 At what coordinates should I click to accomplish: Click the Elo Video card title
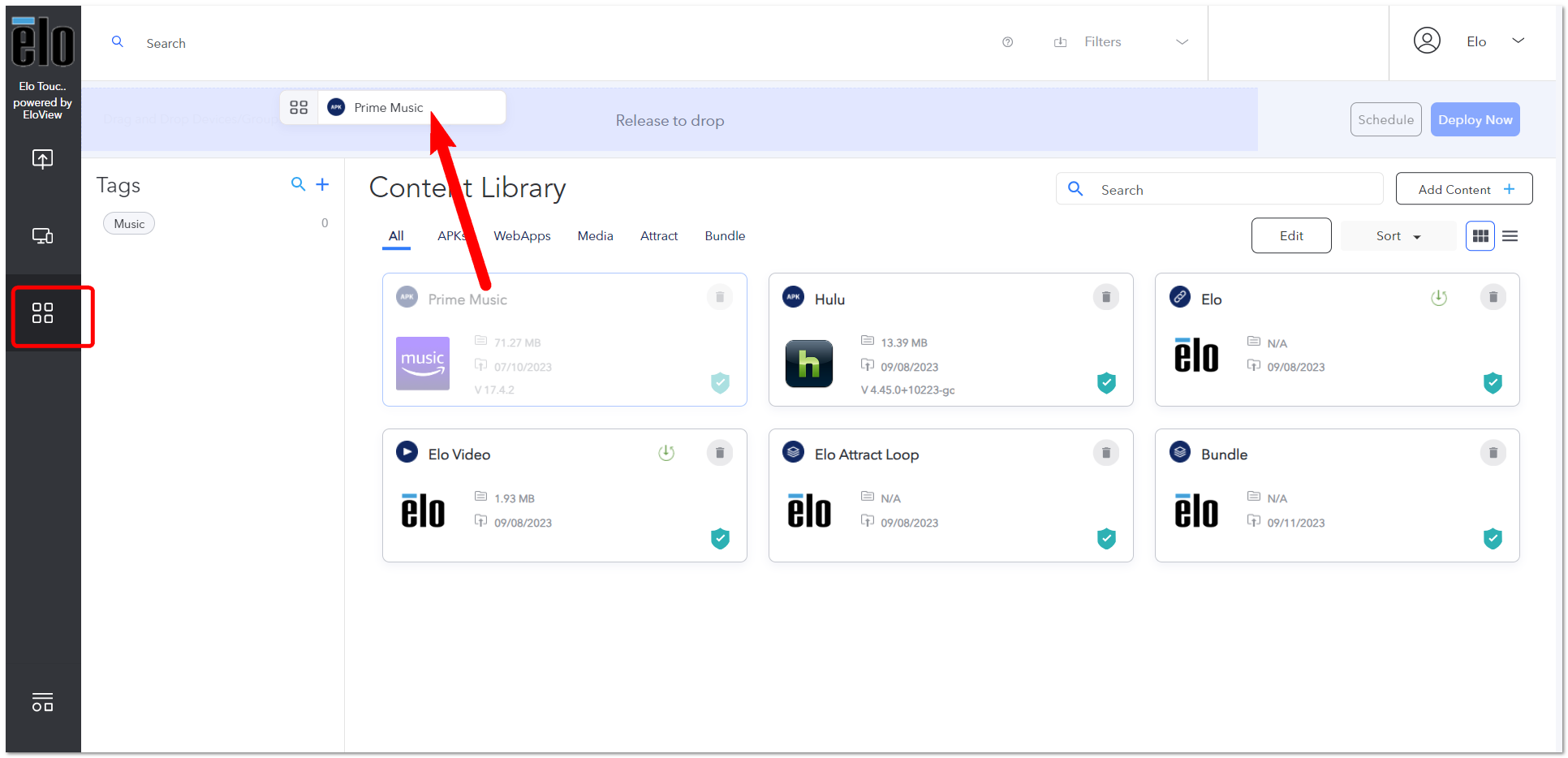tap(459, 454)
